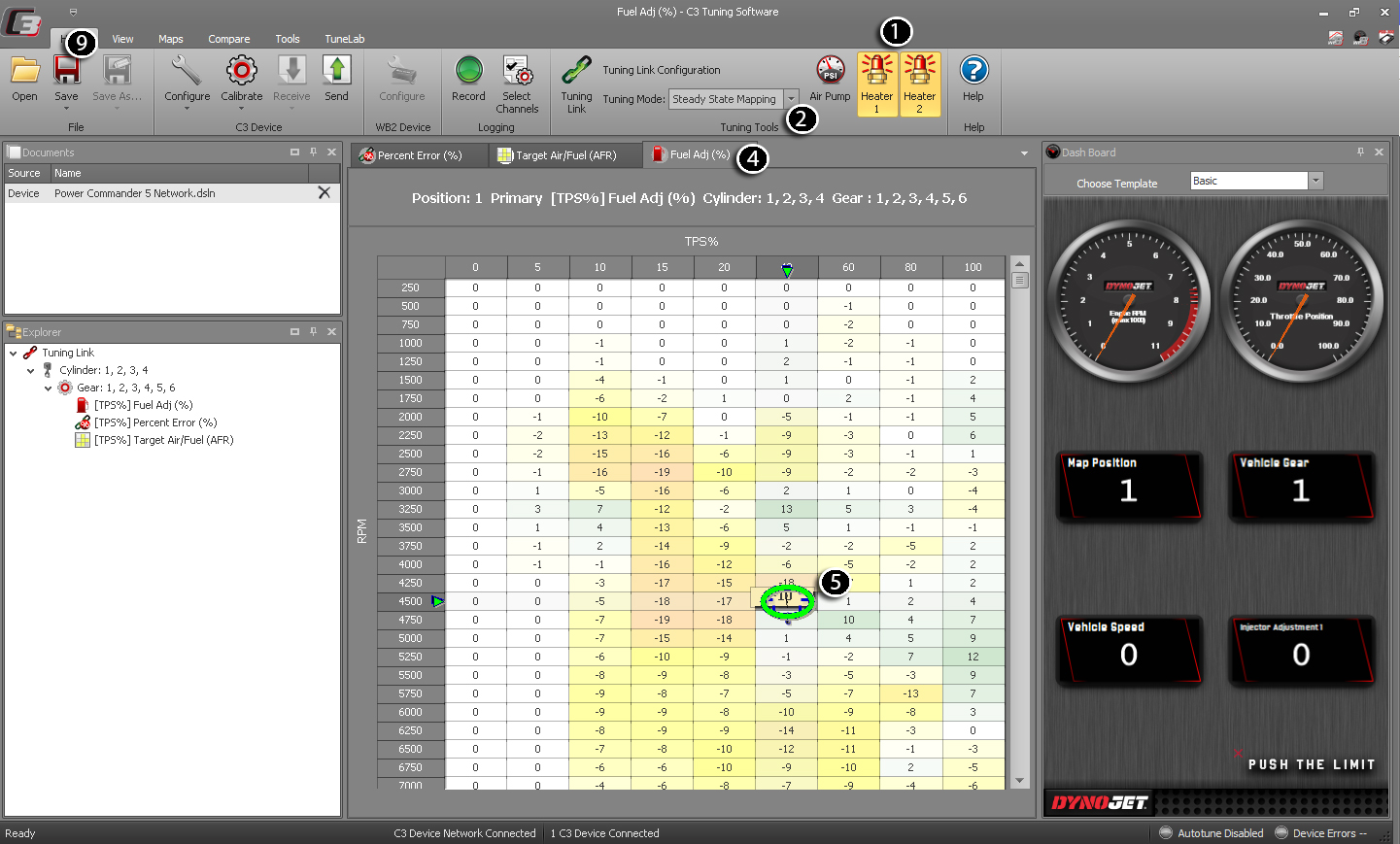Viewport: 1400px width, 844px height.
Task: Open the TuneLab menu
Action: [x=344, y=39]
